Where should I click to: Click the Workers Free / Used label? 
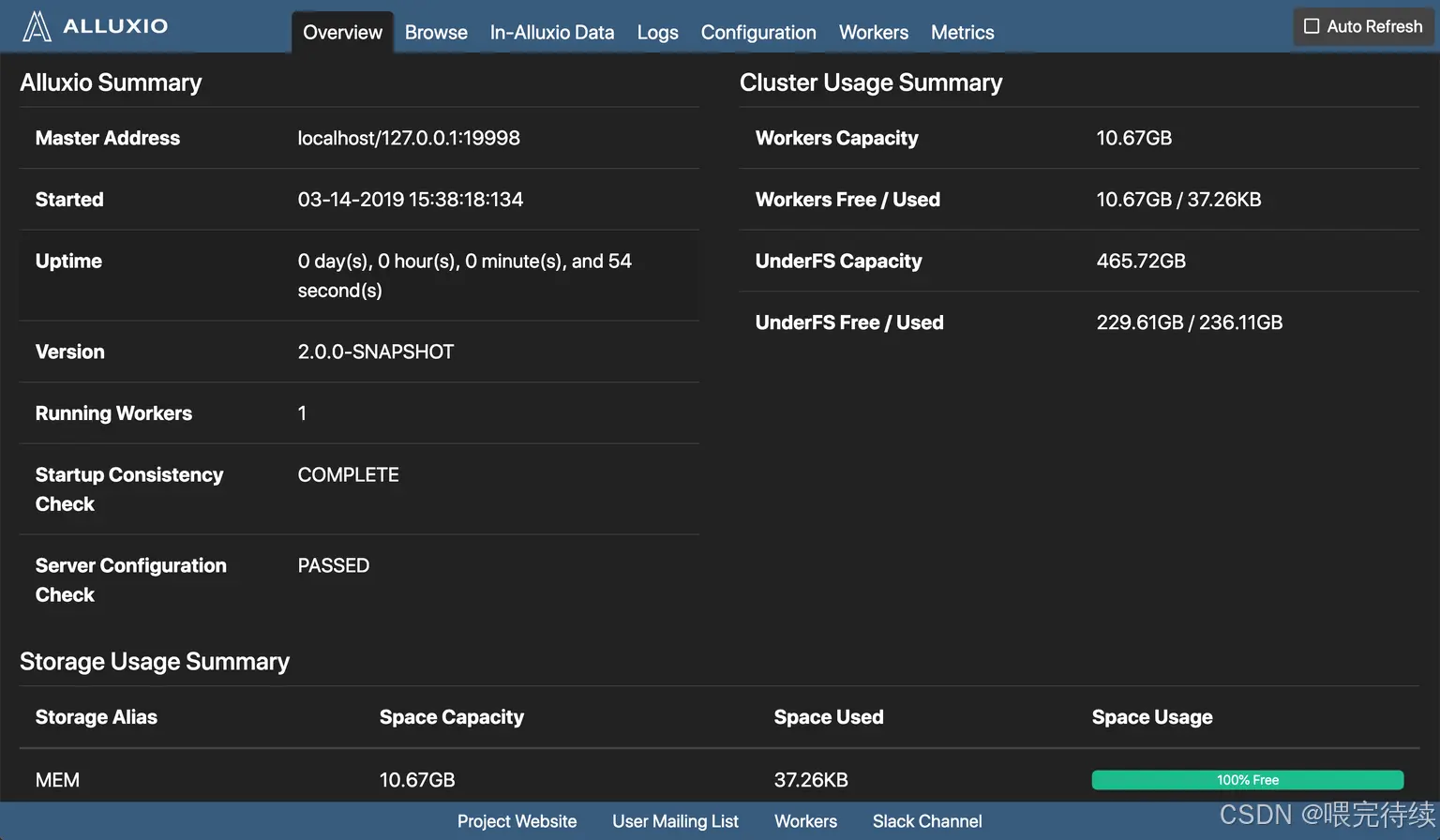(847, 200)
